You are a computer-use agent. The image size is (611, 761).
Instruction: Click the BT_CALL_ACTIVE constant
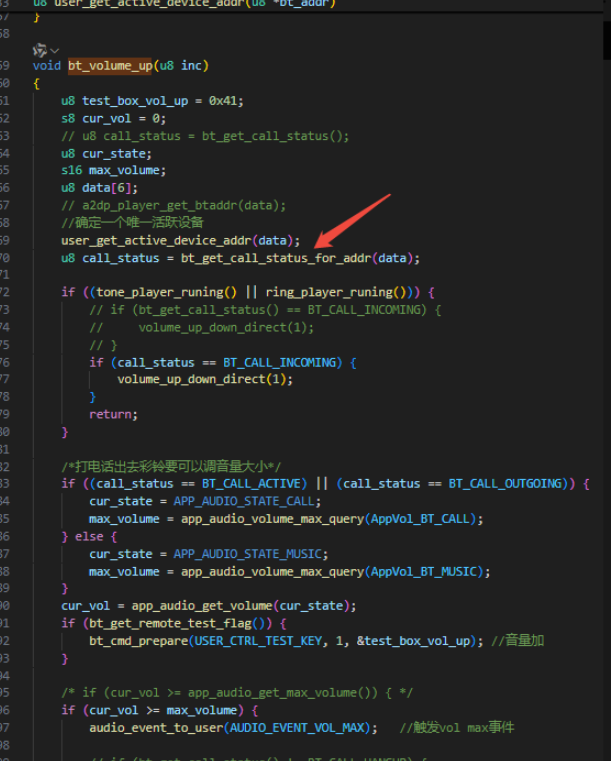251,483
